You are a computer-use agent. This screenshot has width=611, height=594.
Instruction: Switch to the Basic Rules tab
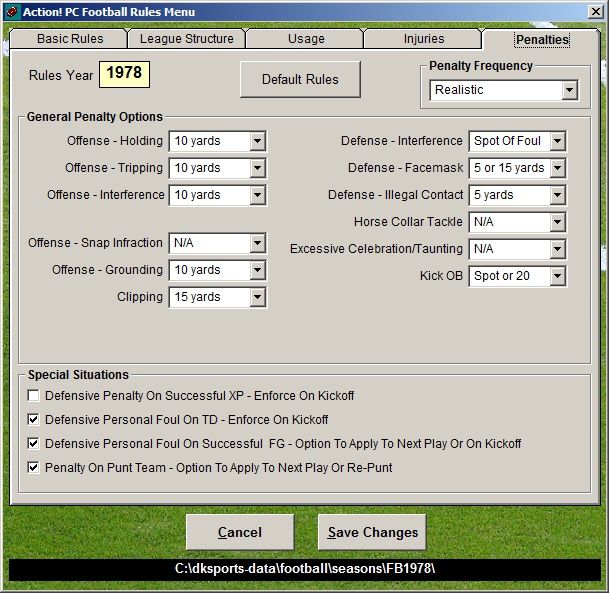[68, 39]
